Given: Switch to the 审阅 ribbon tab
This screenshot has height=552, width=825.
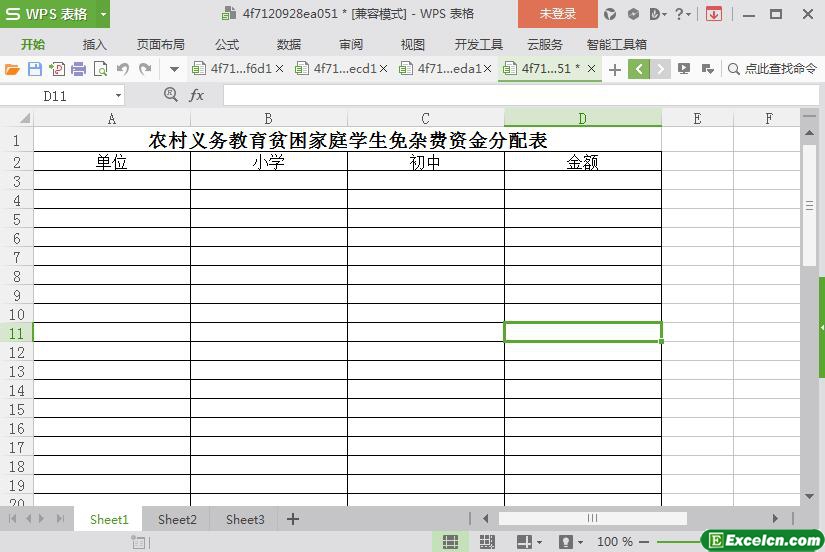Looking at the screenshot, I should click(351, 45).
